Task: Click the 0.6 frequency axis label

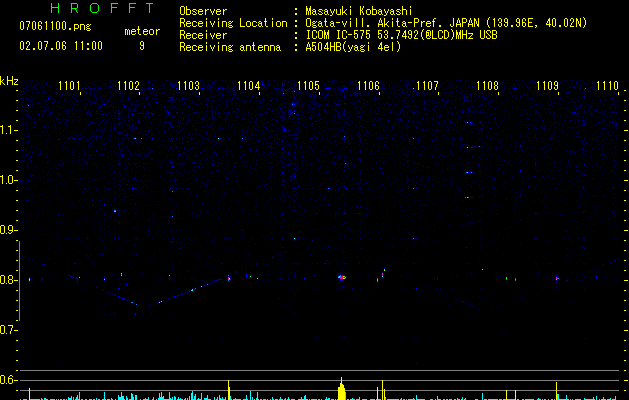Action: 8,380
